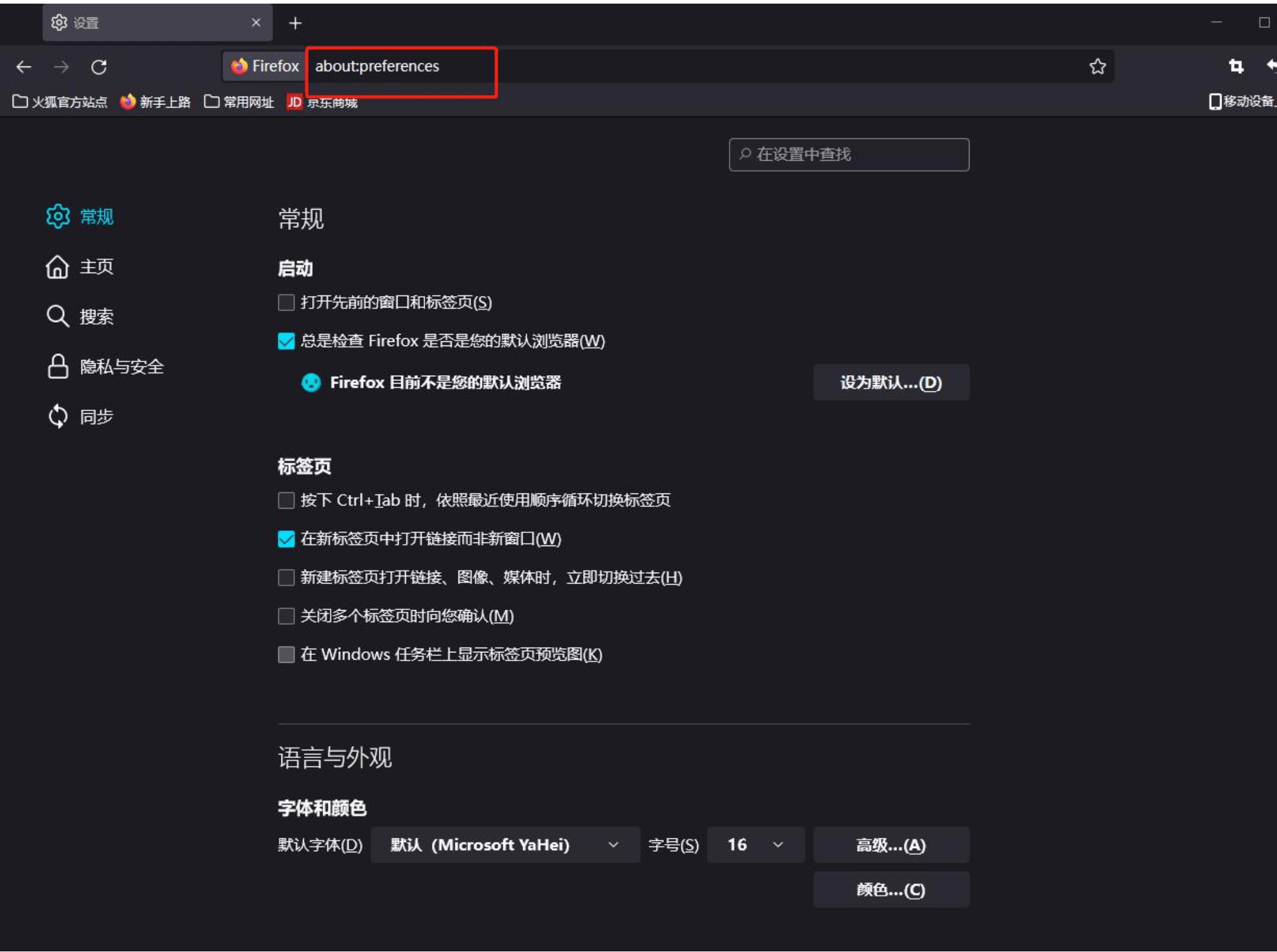This screenshot has height=952, width=1277.
Task: Click the sync arrows icon beside 同步
Action: point(57,416)
